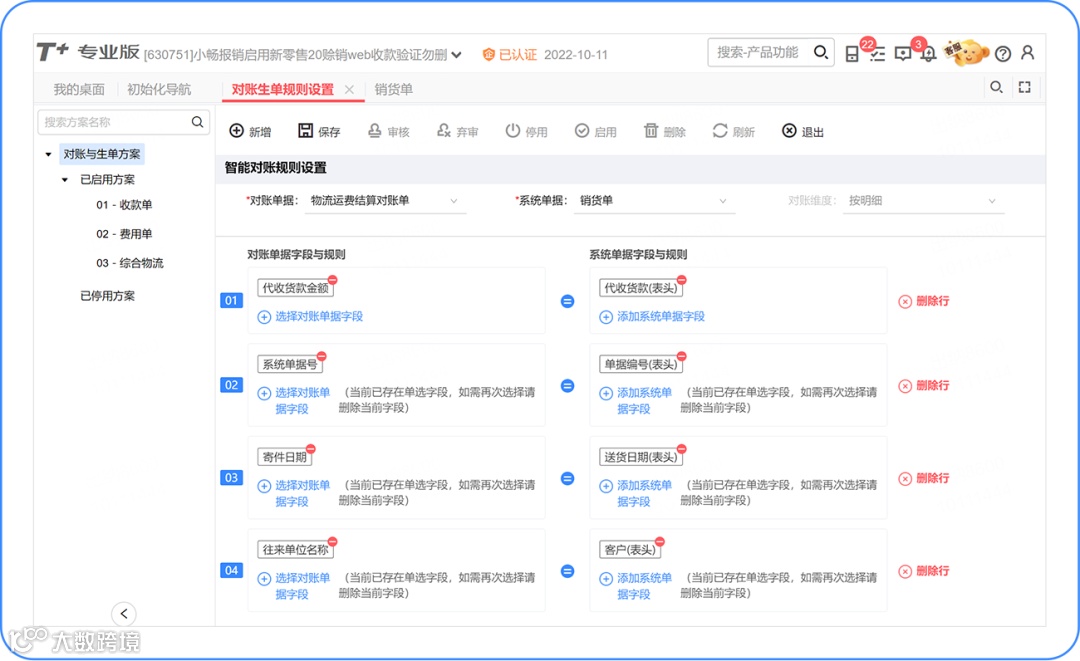The height and width of the screenshot is (661, 1080).
Task: Click the equals operator in row 02
Action: [x=568, y=386]
